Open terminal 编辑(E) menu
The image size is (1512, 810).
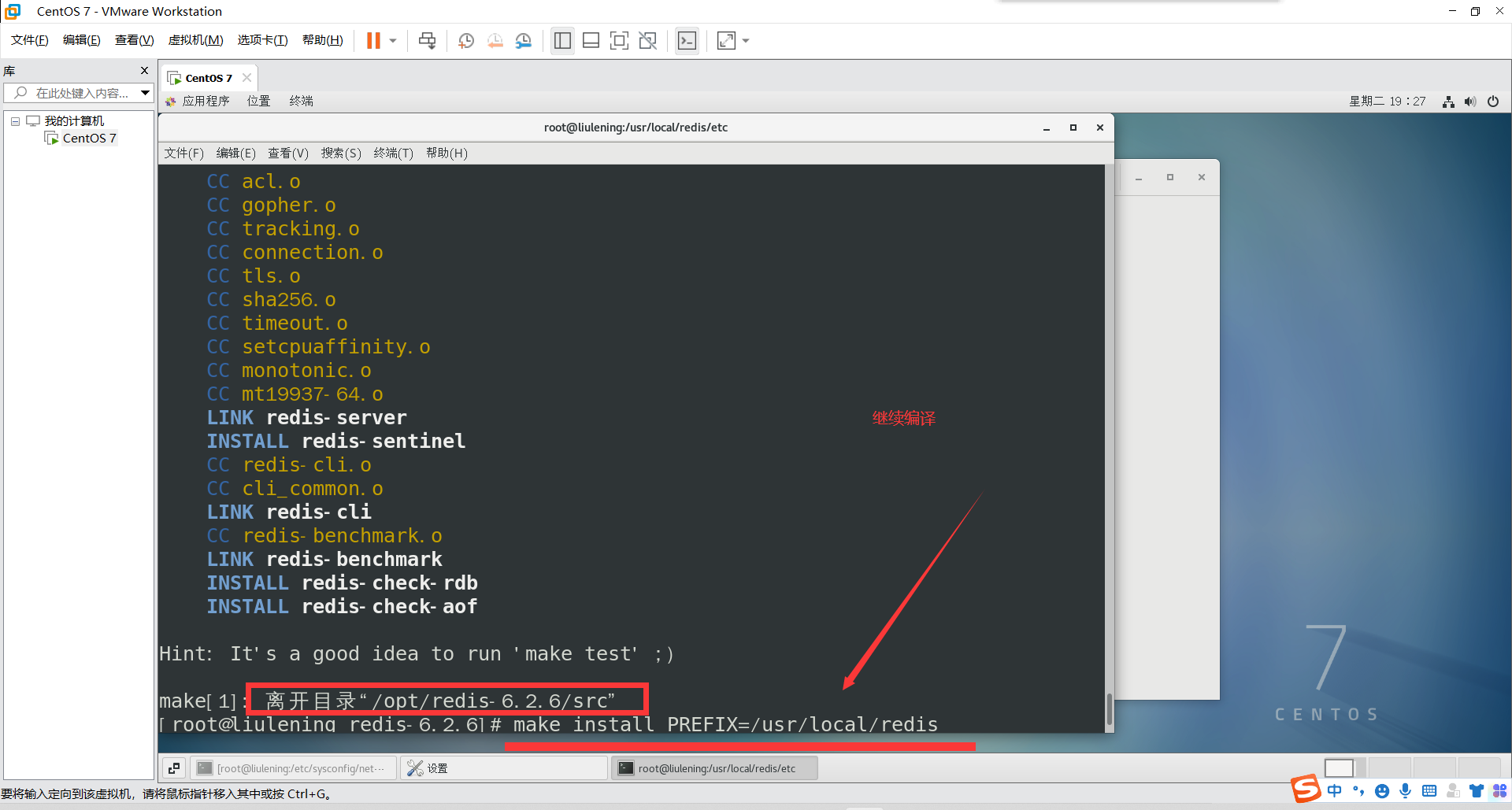tap(236, 153)
